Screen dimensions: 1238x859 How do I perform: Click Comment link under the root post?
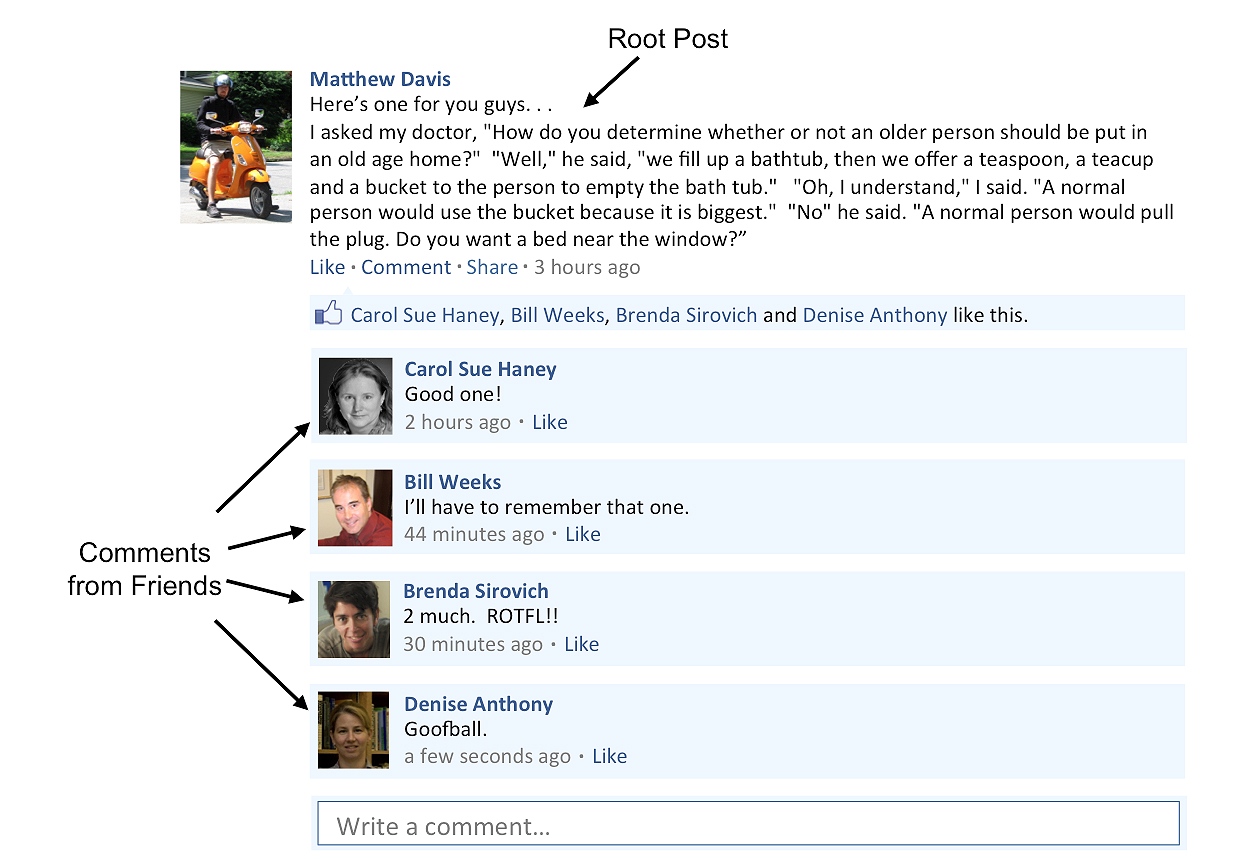point(406,267)
